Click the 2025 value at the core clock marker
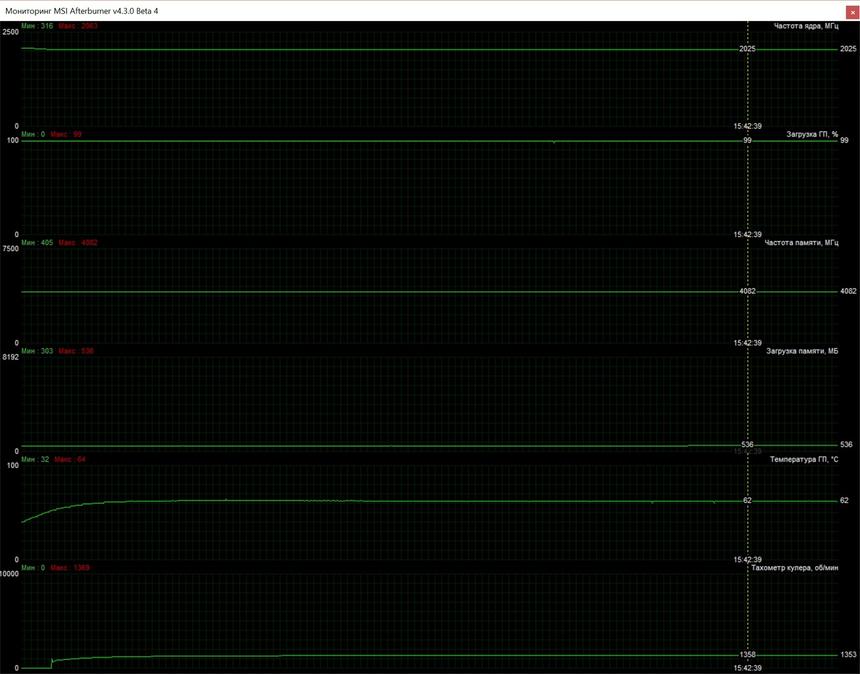The image size is (860, 674). (x=747, y=49)
